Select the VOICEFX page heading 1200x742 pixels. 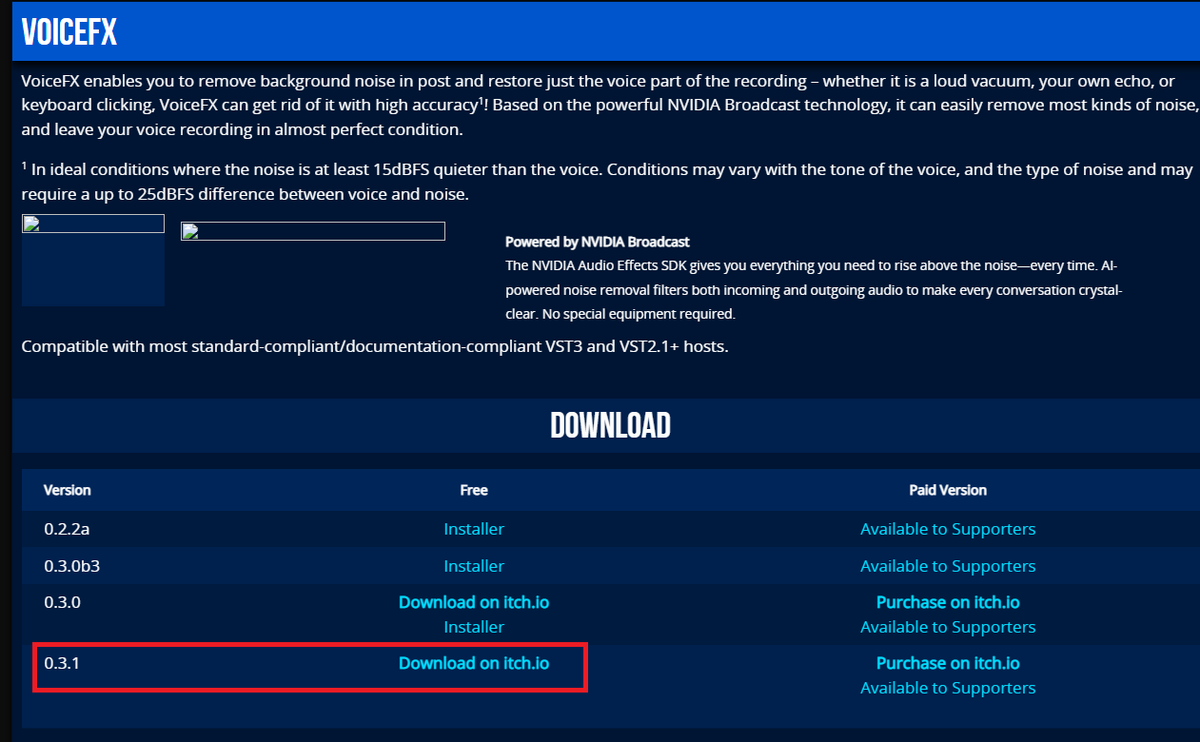coord(69,32)
